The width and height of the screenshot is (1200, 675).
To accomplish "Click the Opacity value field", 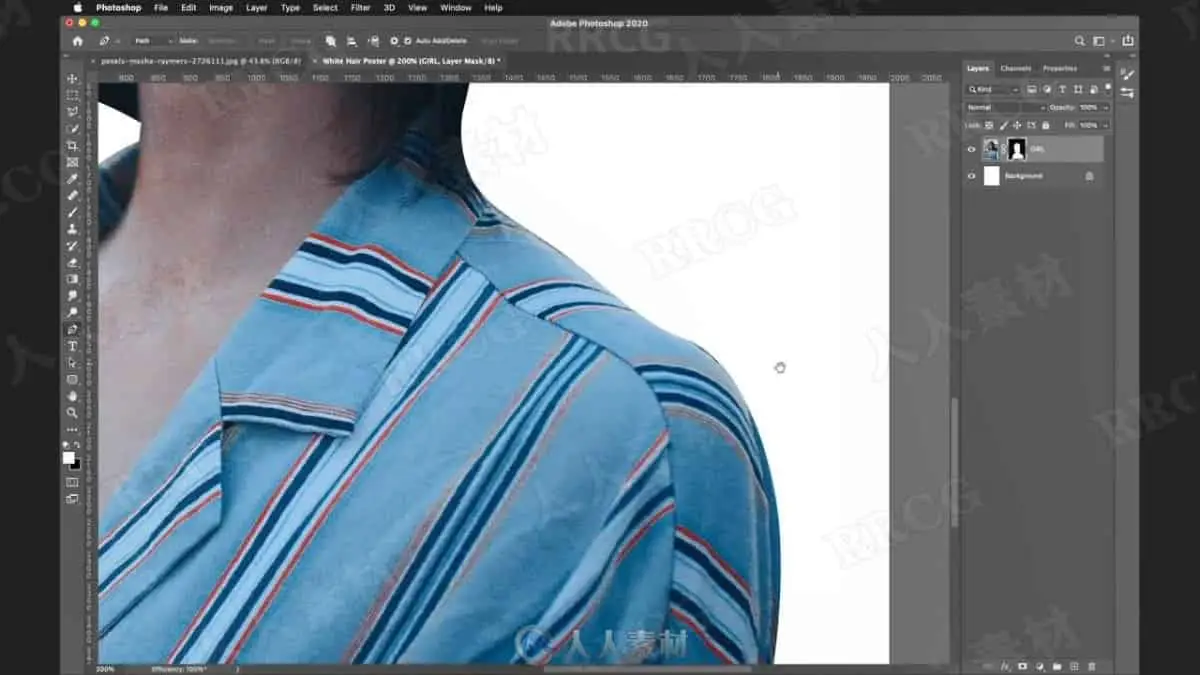I will [x=1088, y=107].
